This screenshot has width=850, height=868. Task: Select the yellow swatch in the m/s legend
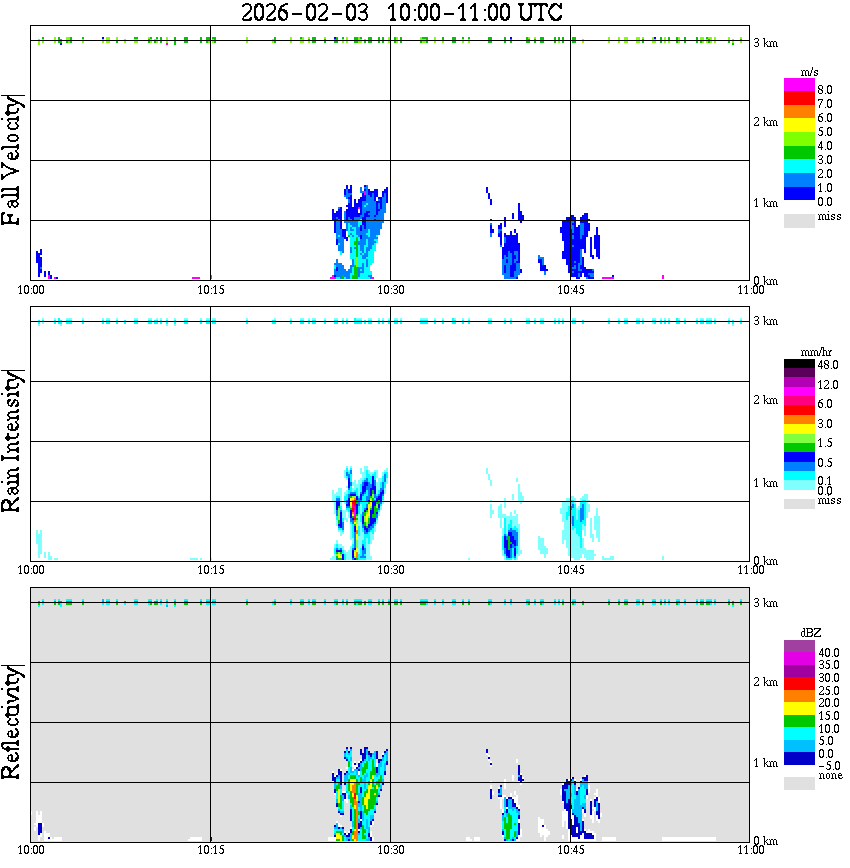pos(799,125)
